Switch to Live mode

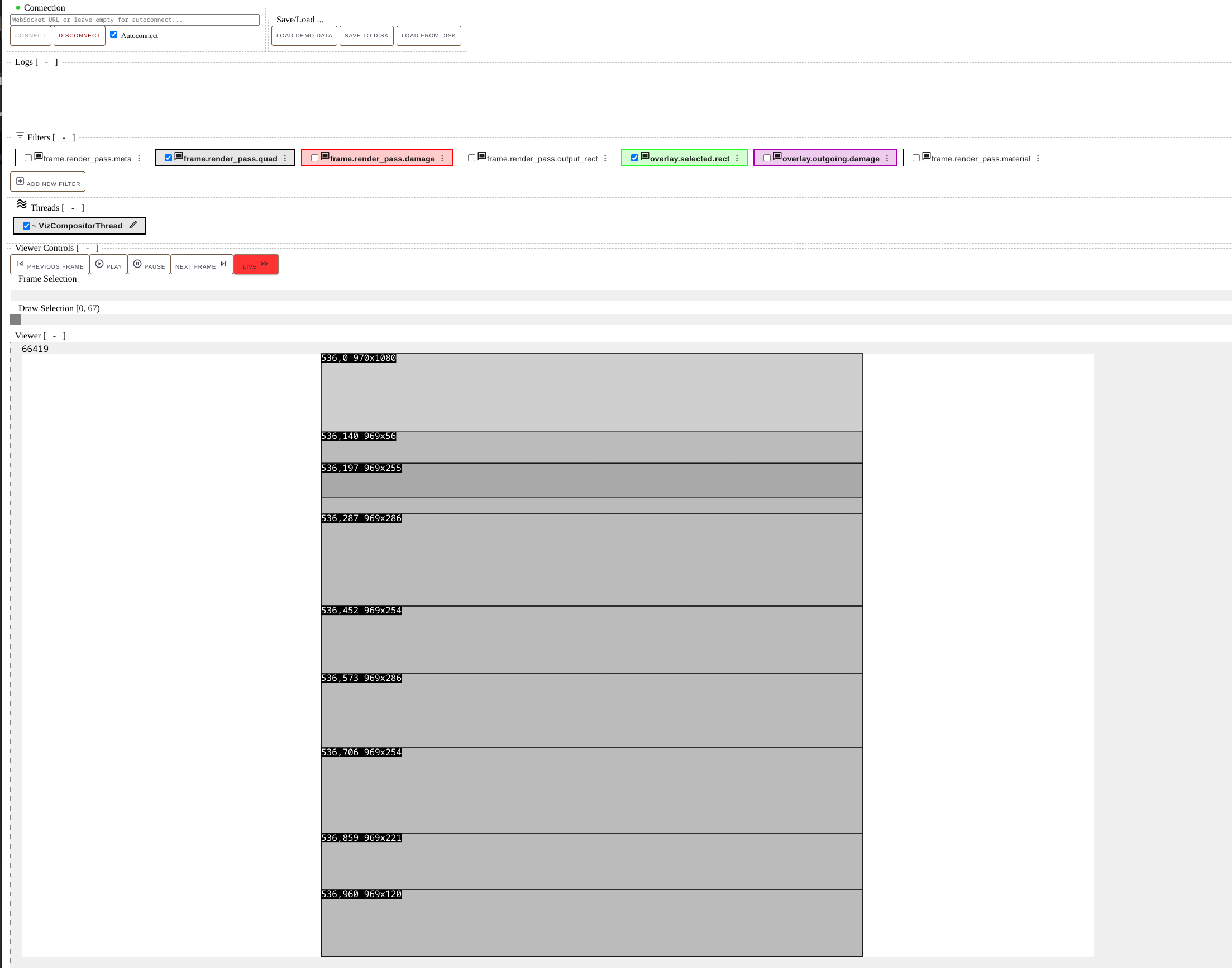pyautogui.click(x=256, y=265)
